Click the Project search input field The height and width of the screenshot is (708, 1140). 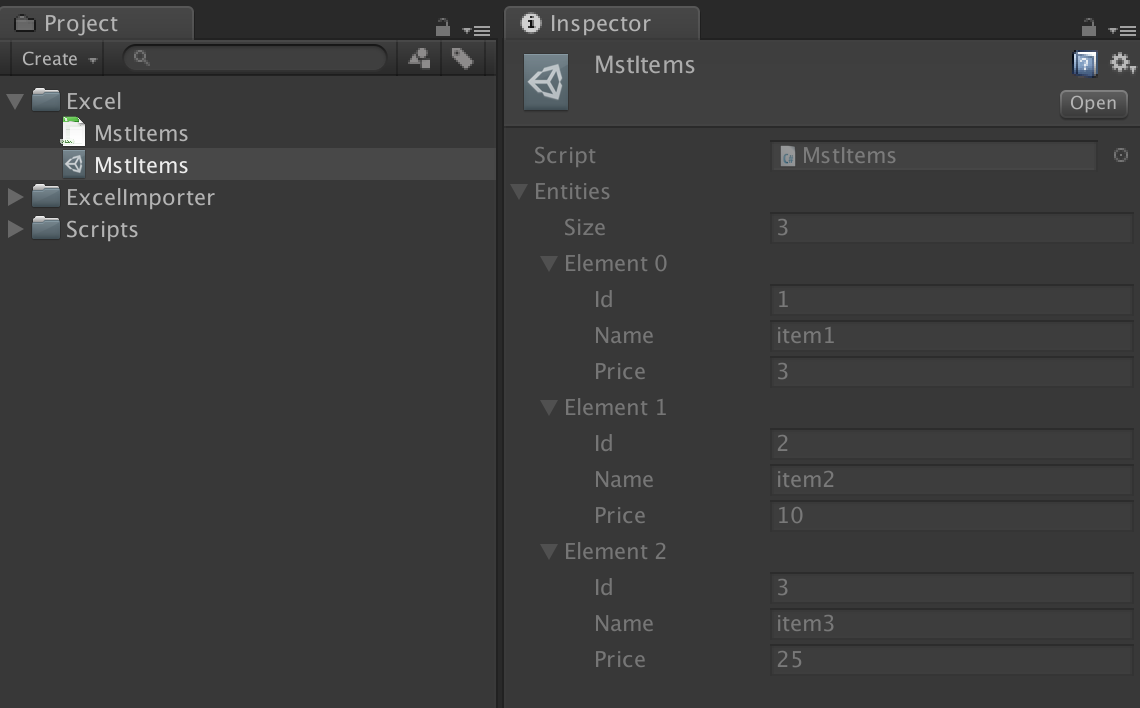point(255,58)
